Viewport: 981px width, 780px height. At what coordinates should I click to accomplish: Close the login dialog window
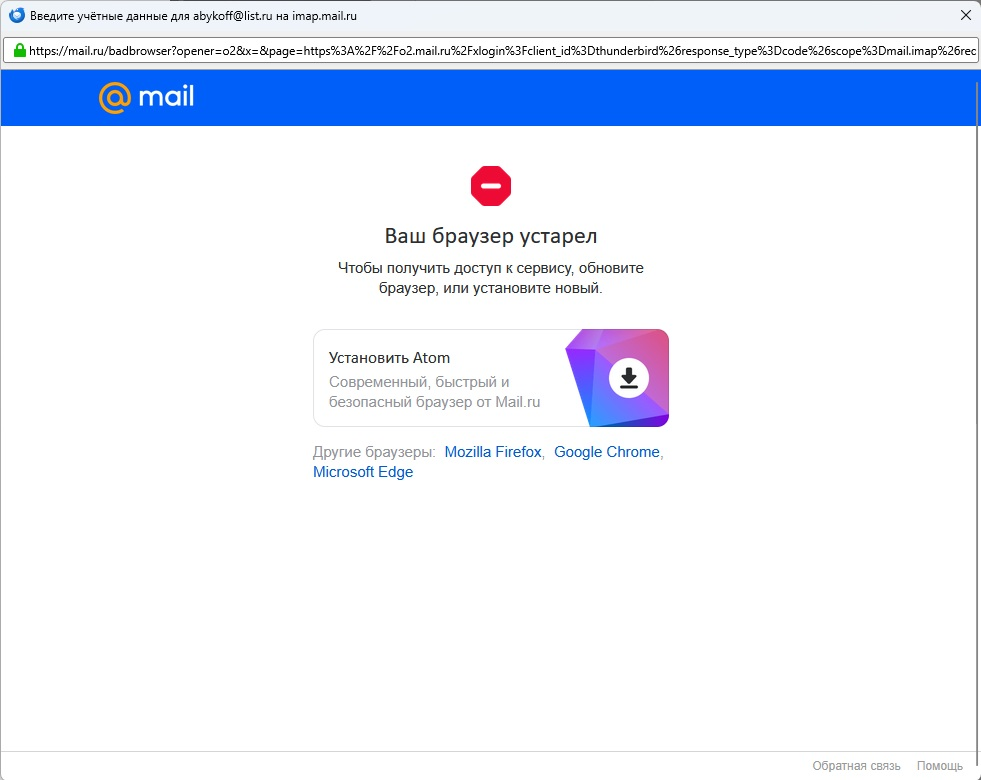[965, 16]
